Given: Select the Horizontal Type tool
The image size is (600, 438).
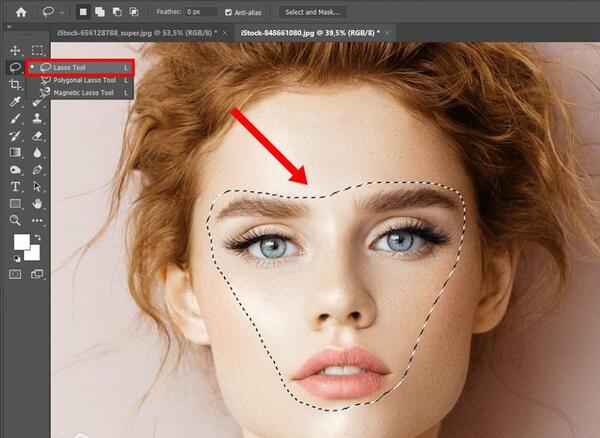Looking at the screenshot, I should pos(15,187).
